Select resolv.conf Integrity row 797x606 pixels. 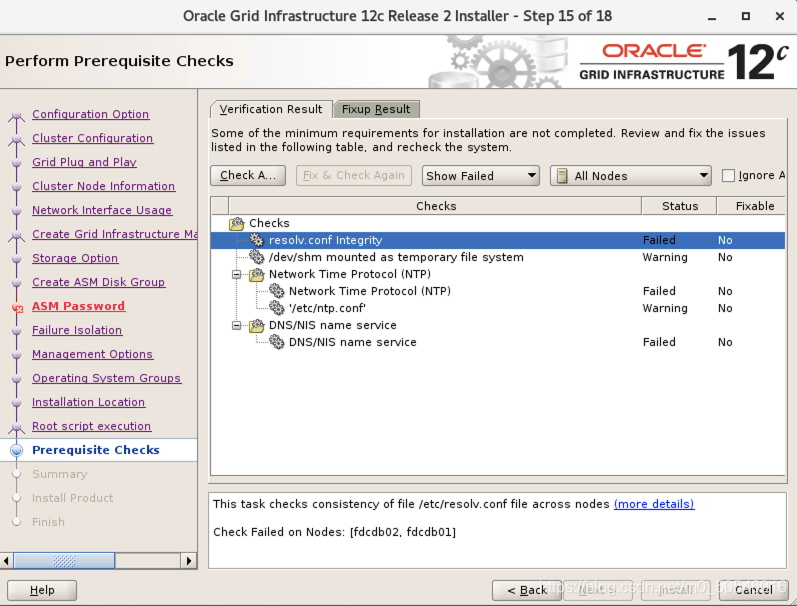pos(498,240)
